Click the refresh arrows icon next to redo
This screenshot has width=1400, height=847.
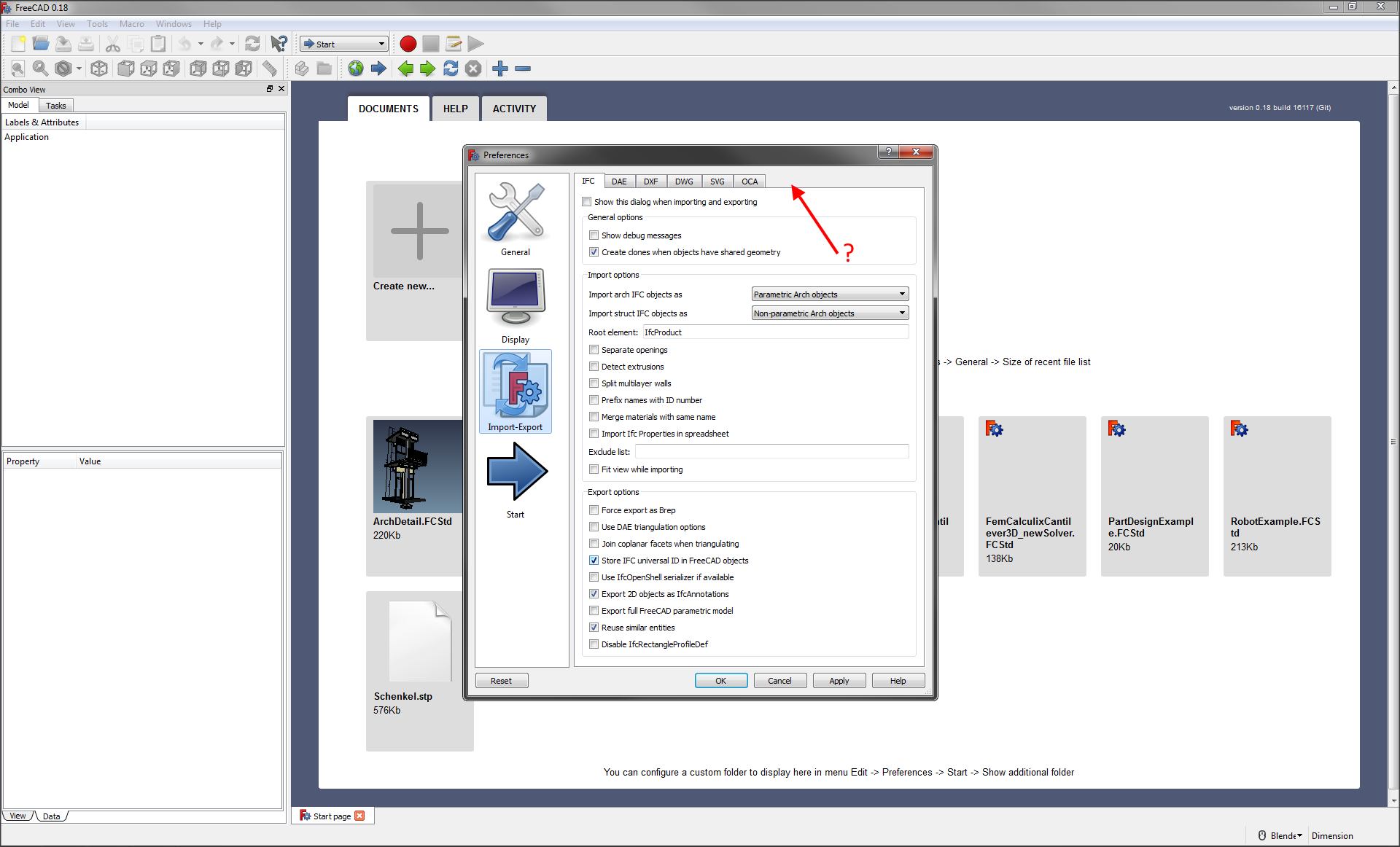tap(252, 44)
